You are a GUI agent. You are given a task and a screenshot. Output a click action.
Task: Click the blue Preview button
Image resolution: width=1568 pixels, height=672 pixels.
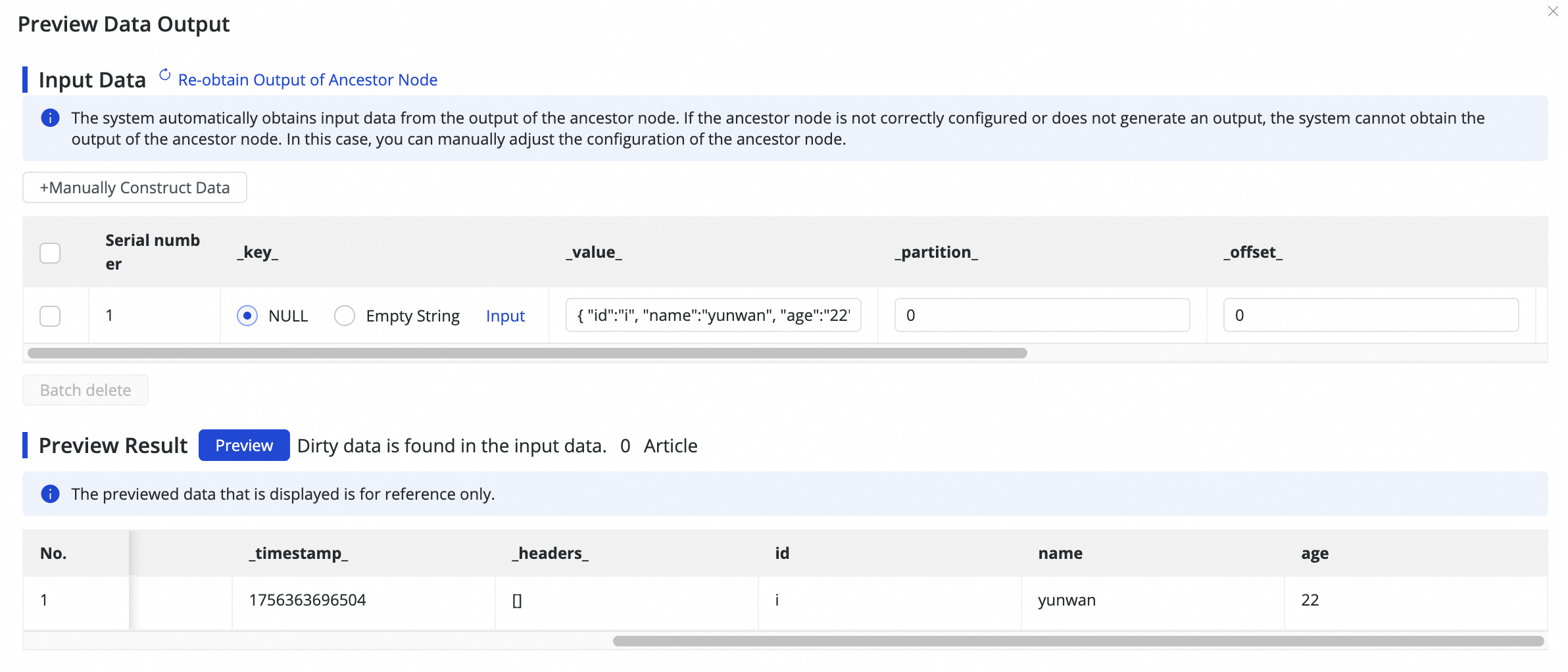(244, 446)
